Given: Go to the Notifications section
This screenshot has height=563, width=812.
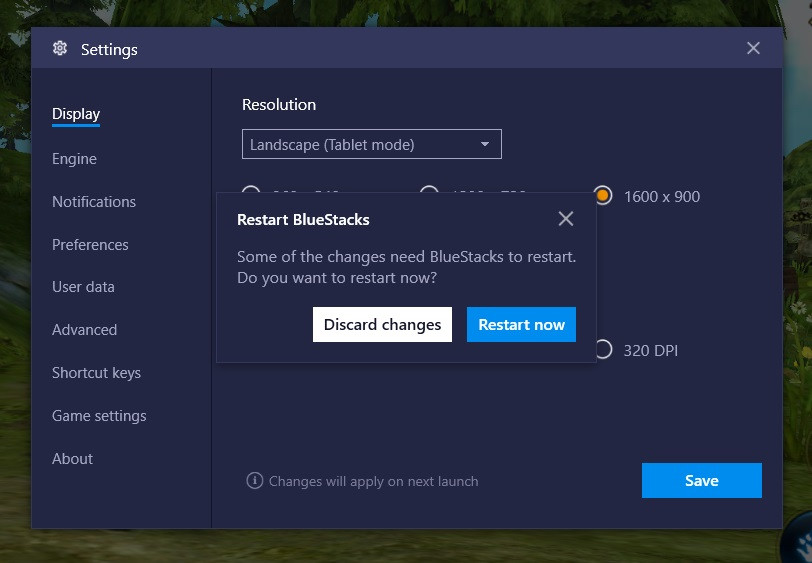Looking at the screenshot, I should coord(94,202).
